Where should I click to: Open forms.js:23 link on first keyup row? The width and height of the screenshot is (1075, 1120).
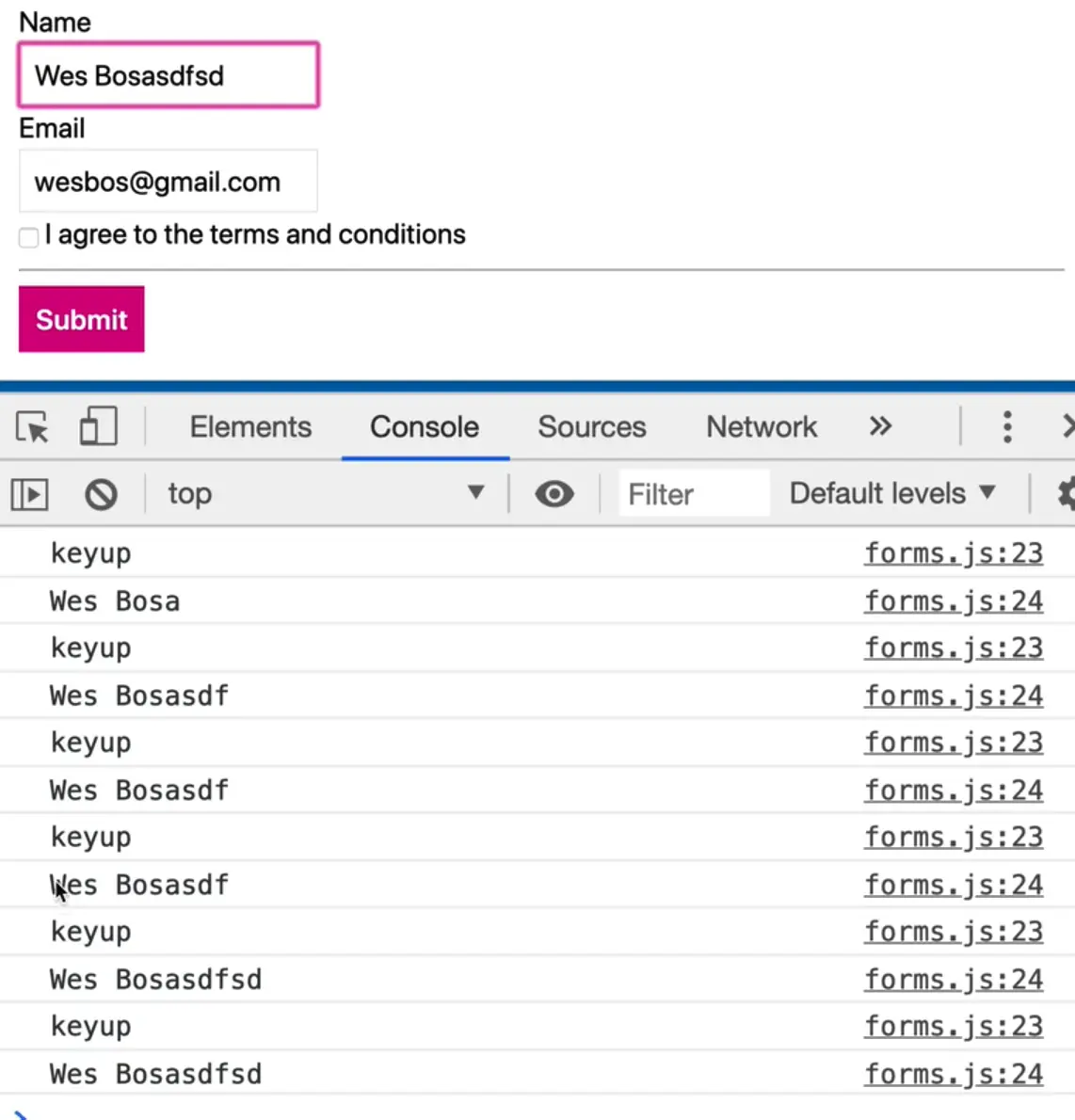click(954, 553)
